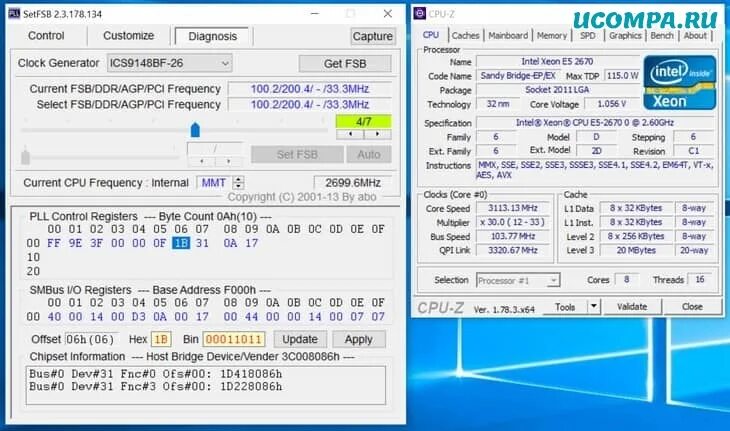The image size is (730, 431).
Task: Select SMBus register value 40
Action: point(54,317)
